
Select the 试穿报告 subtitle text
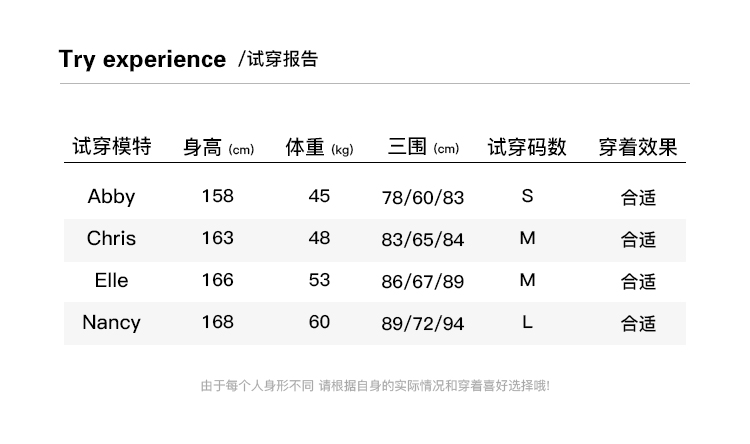pos(279,59)
